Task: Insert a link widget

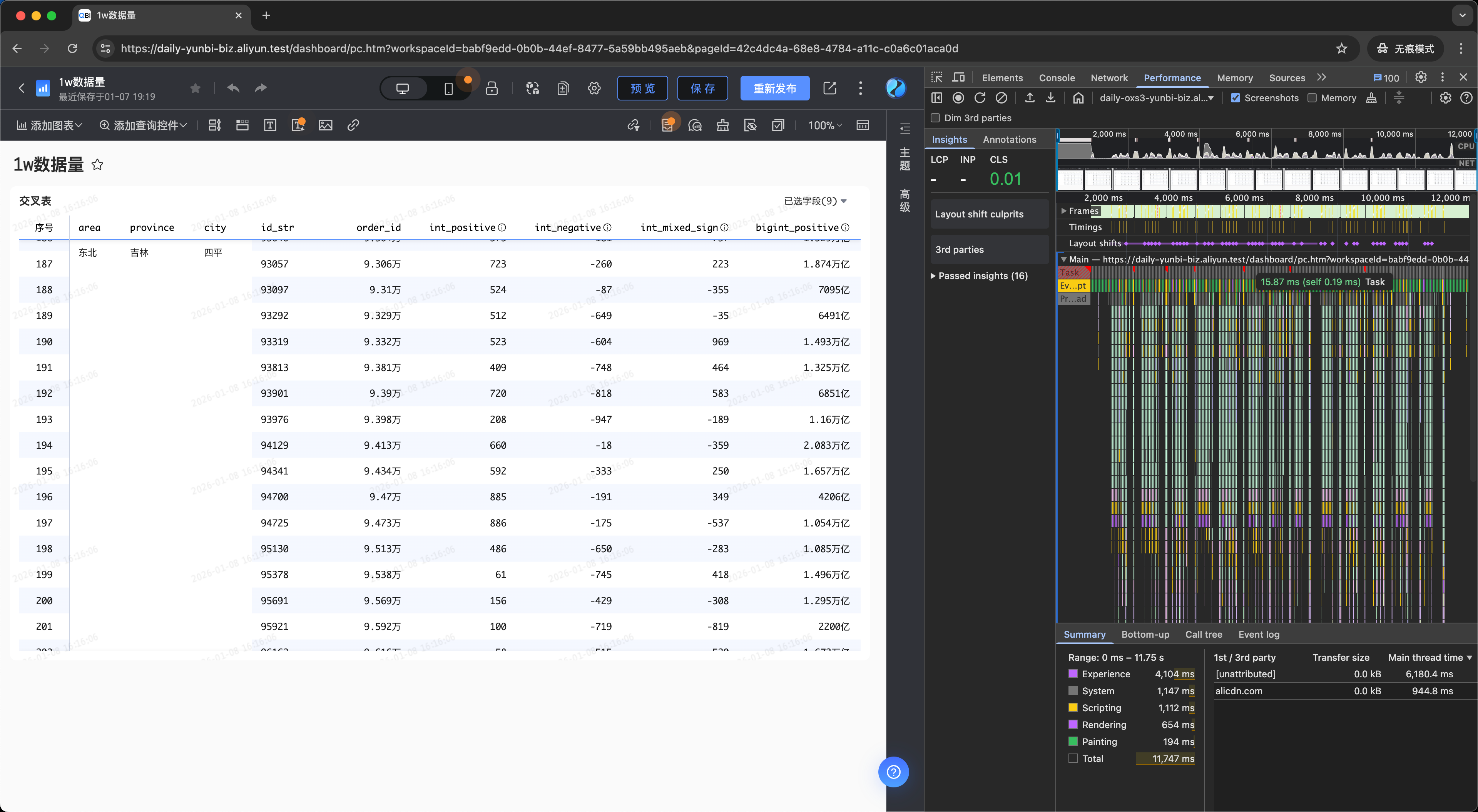Action: (353, 125)
